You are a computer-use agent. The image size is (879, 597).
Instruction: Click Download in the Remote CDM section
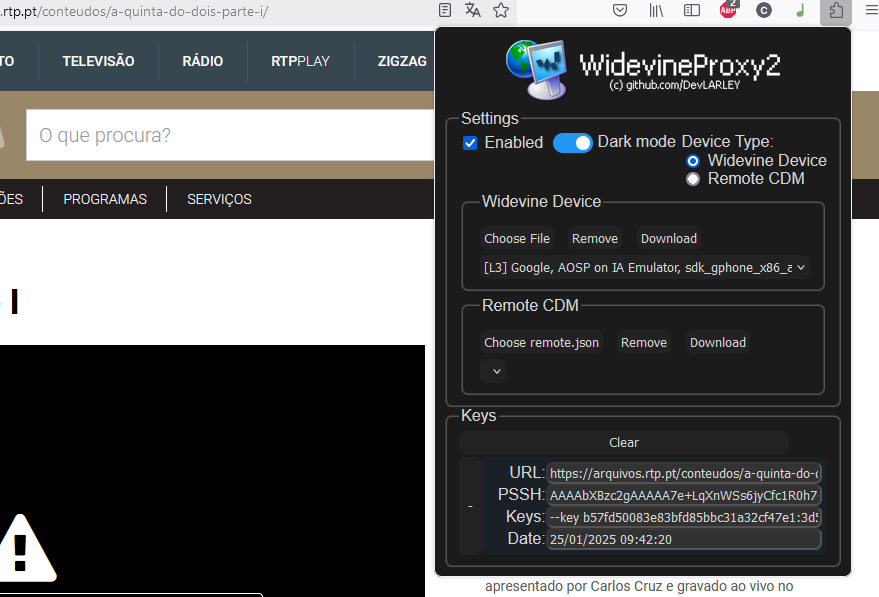(x=718, y=343)
